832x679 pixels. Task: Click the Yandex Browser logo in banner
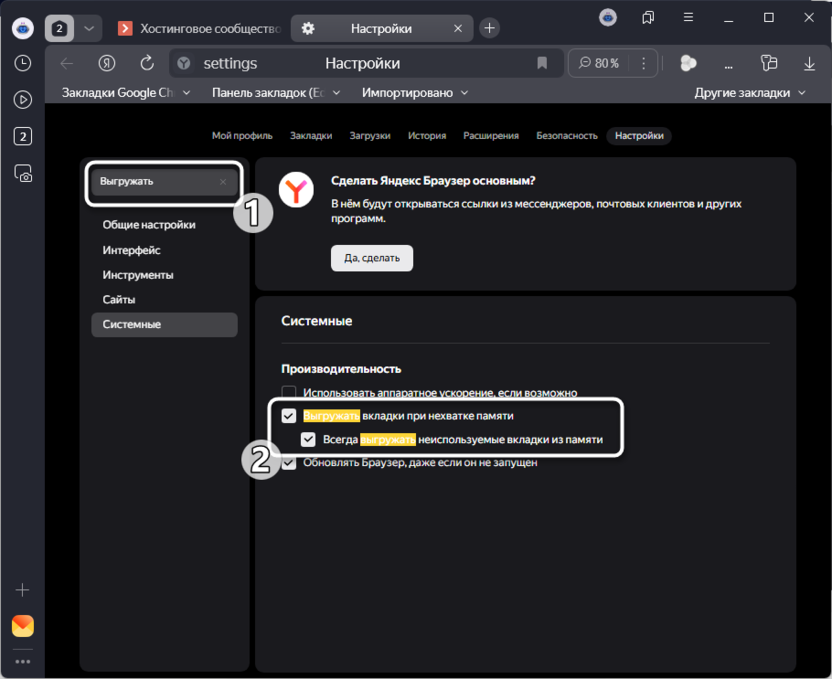point(296,189)
